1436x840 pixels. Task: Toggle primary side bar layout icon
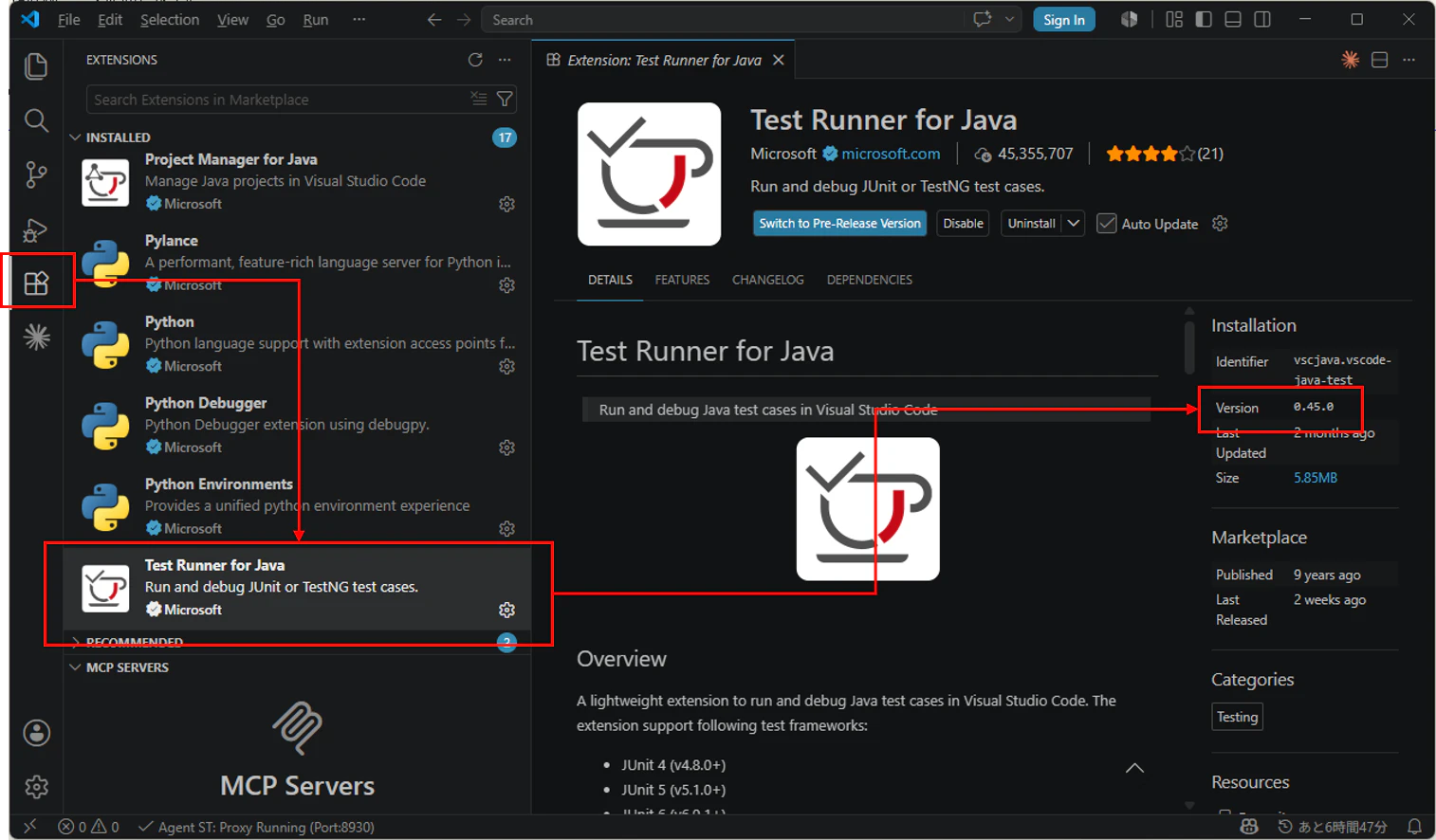[1204, 20]
